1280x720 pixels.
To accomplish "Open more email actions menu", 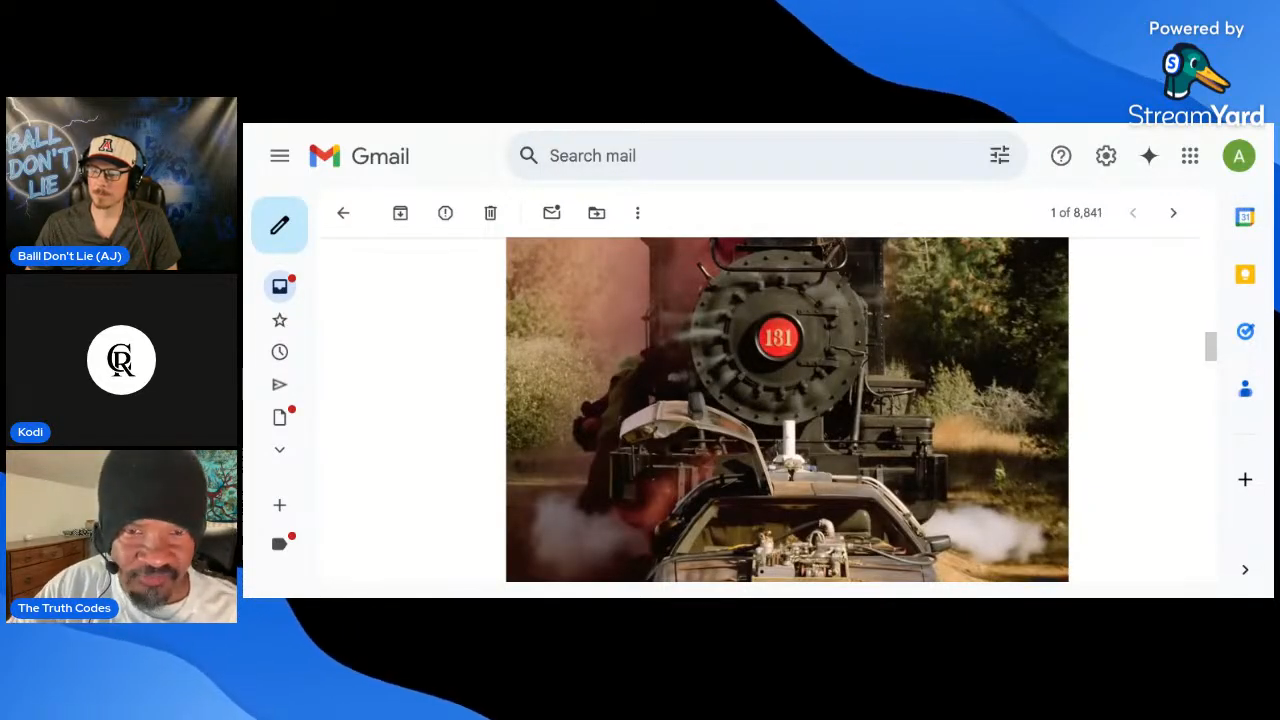I will [x=637, y=213].
